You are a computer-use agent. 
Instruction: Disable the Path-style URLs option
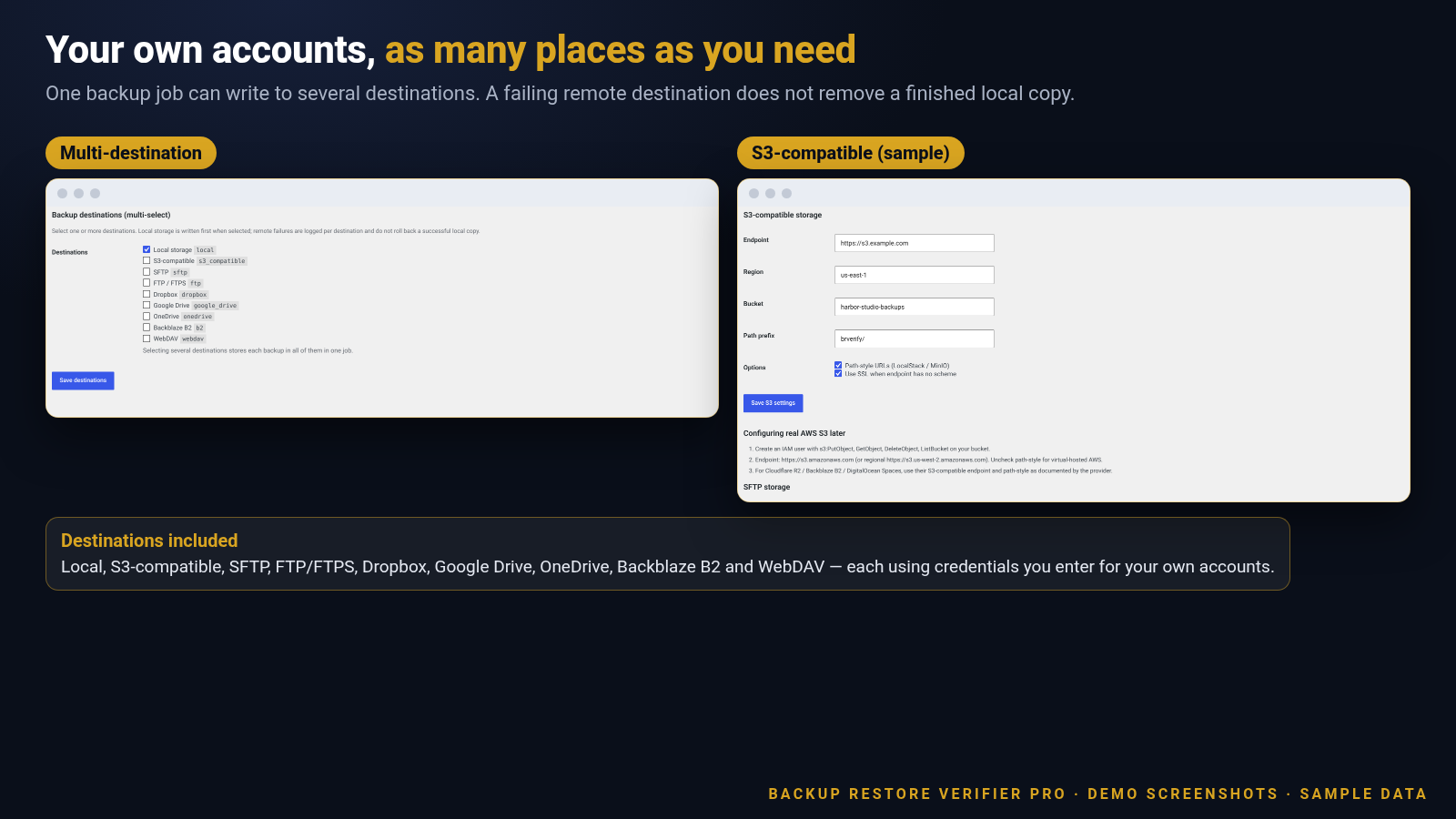pos(838,366)
